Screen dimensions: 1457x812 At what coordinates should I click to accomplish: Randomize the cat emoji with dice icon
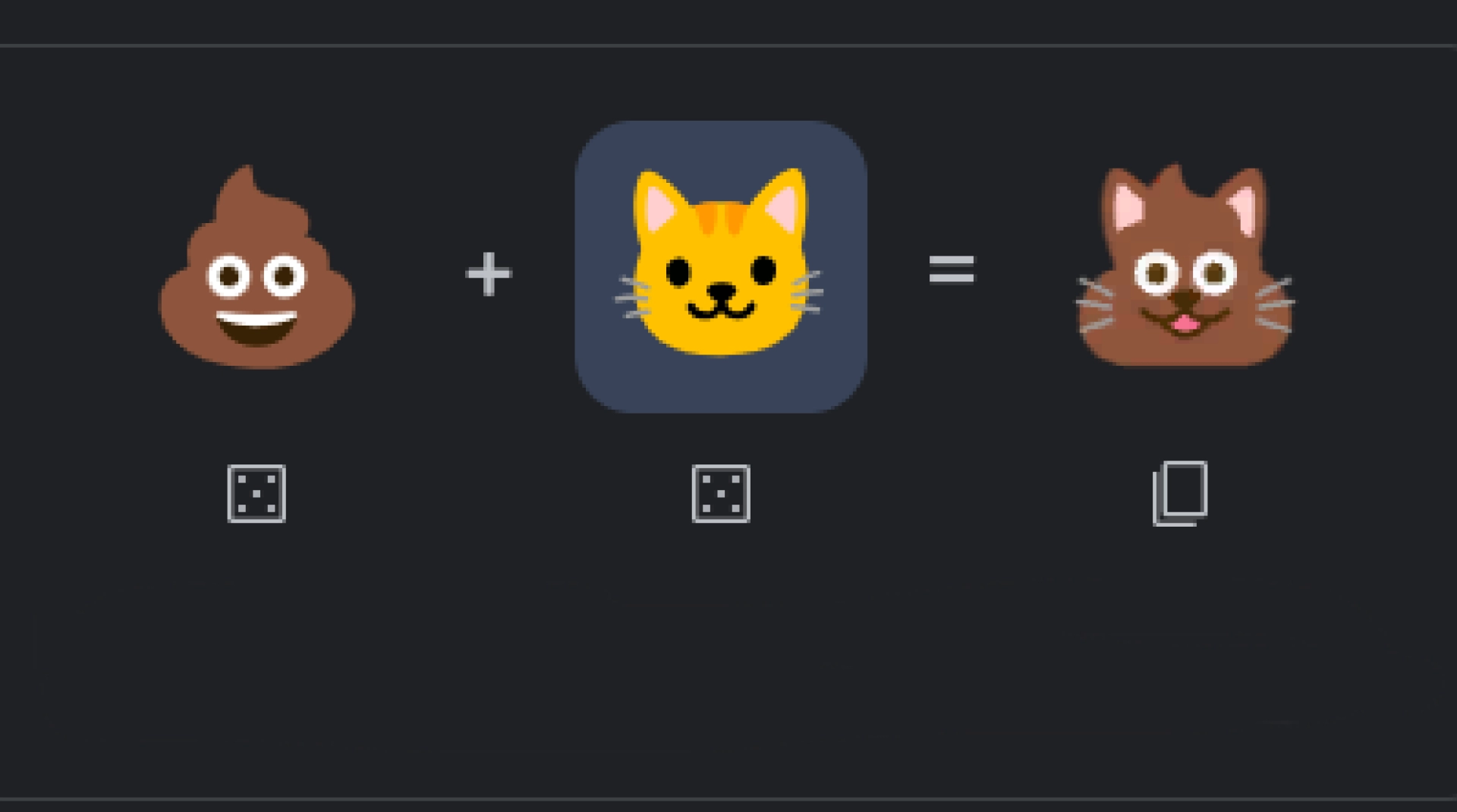[721, 493]
